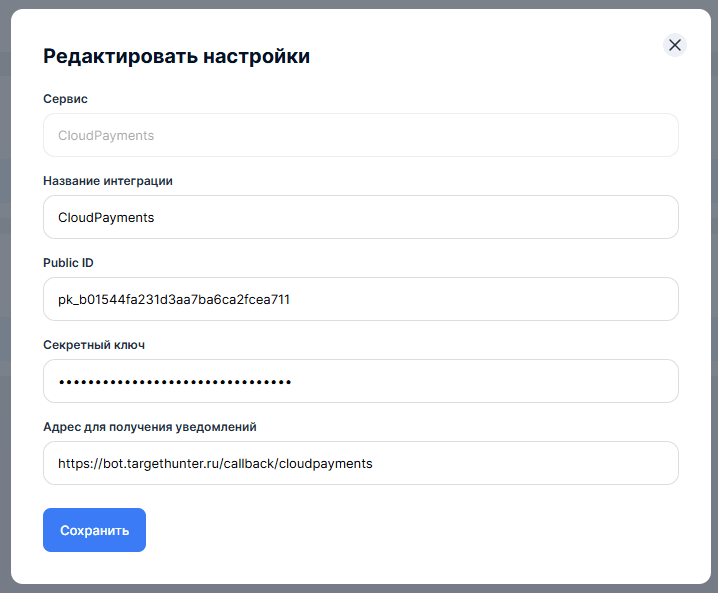Click the Редактировать настройки dialog heading

176,56
